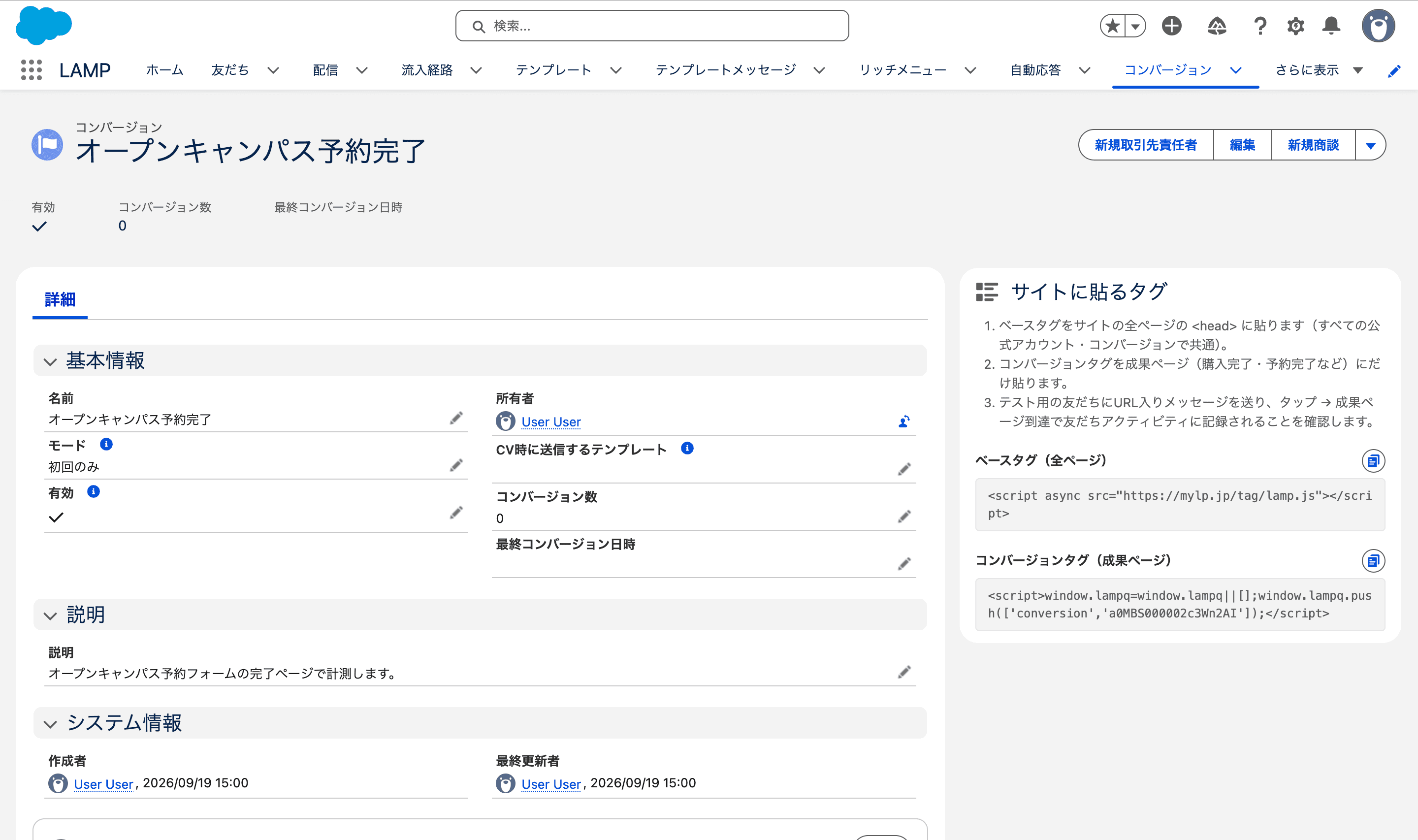Edit the モード field with pencil
The image size is (1418, 840).
point(456,465)
